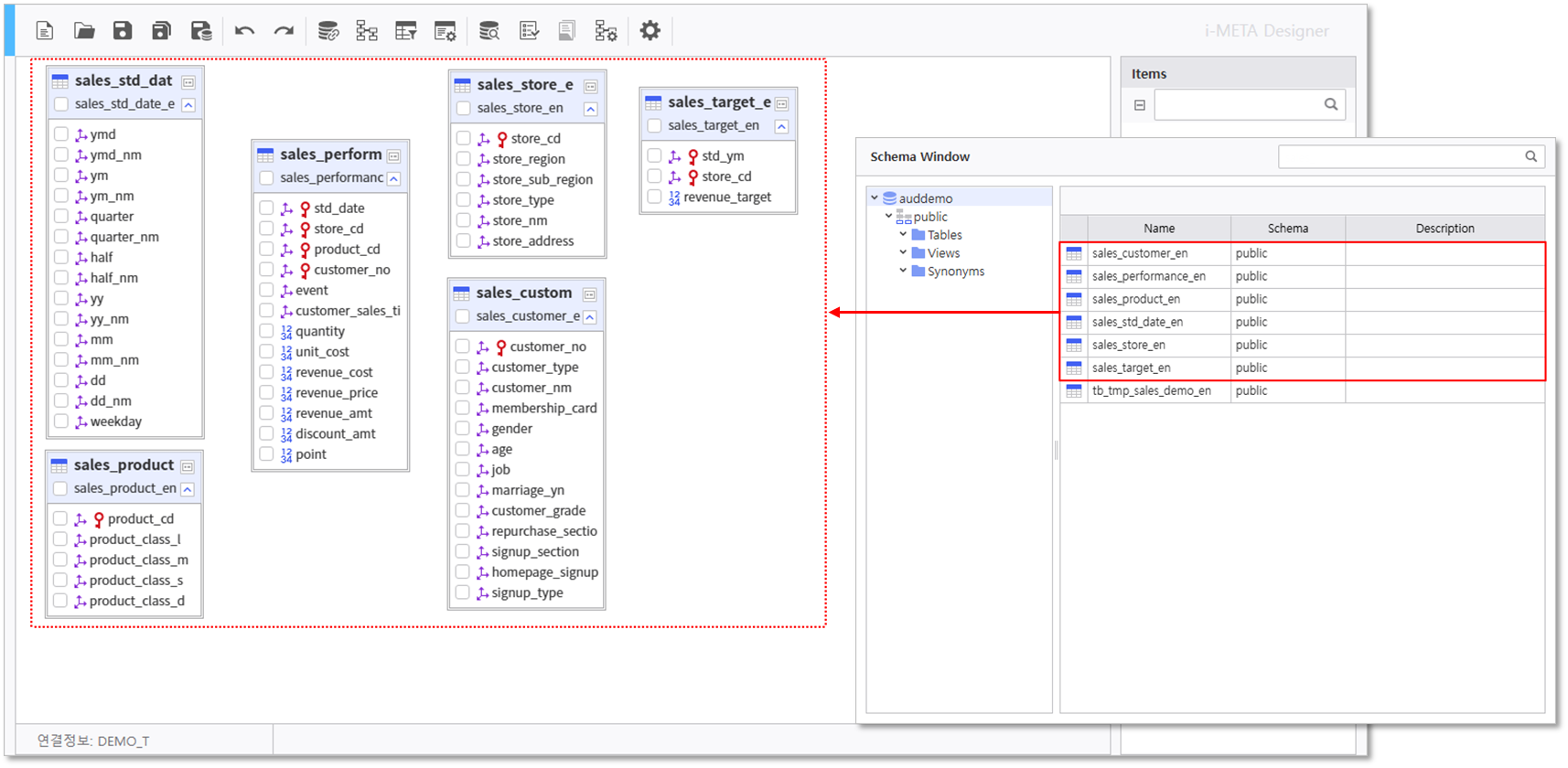1568x768 pixels.
Task: Click the Save All toolbar icon
Action: (x=161, y=31)
